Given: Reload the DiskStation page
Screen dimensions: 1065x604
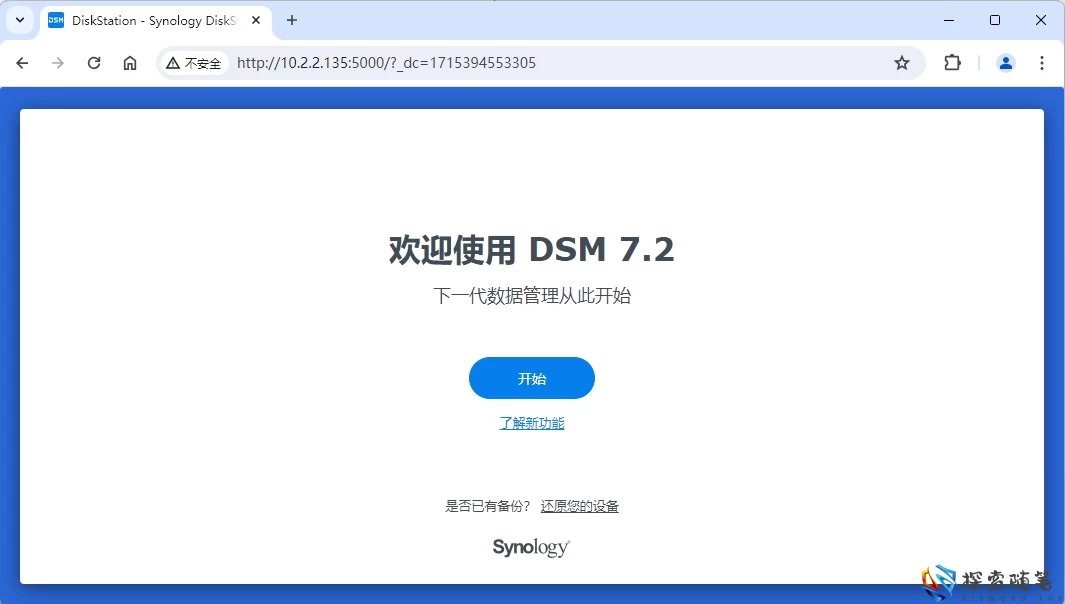Looking at the screenshot, I should (93, 62).
